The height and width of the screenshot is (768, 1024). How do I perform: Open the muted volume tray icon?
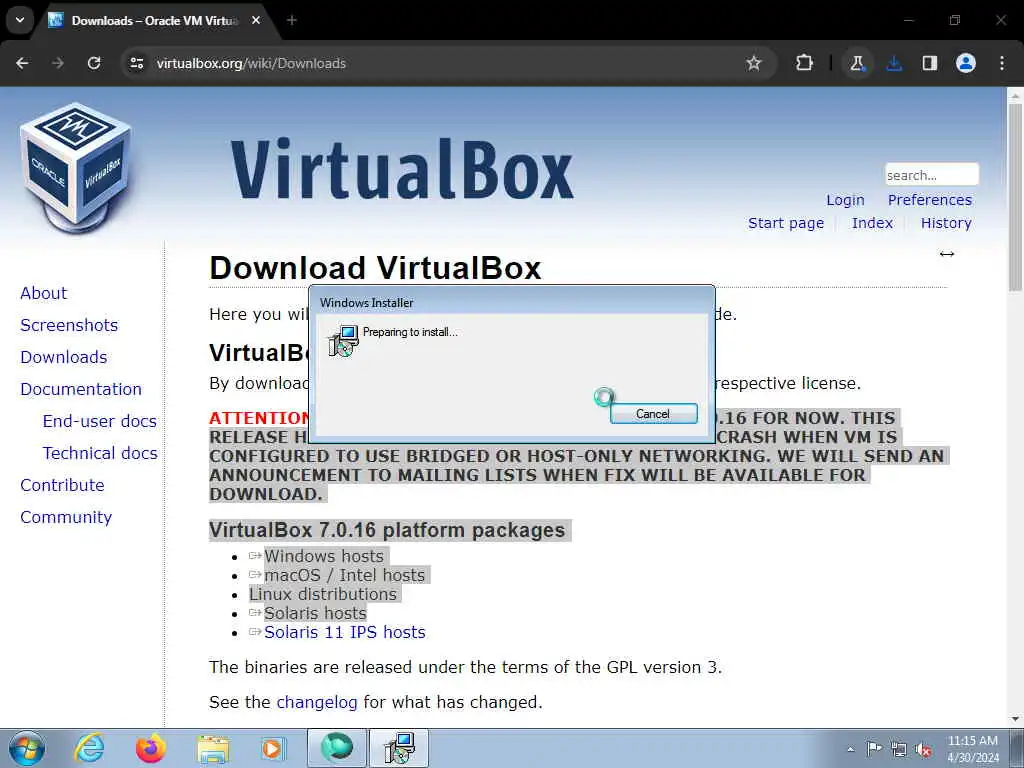pos(923,749)
